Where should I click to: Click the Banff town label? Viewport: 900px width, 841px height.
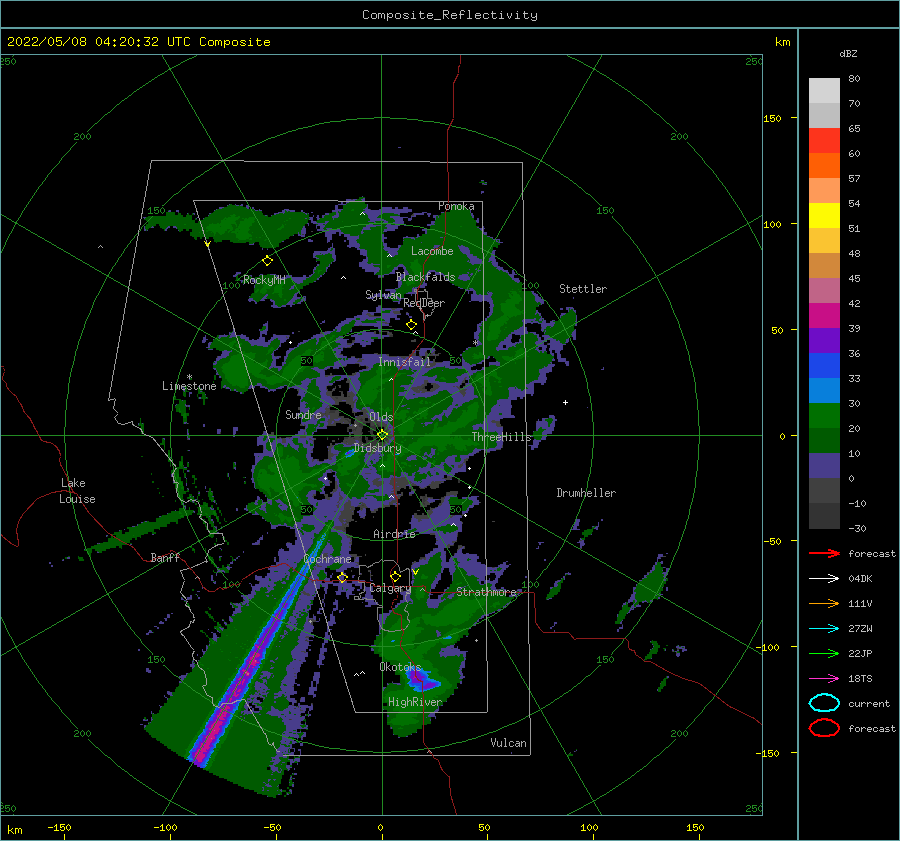click(x=165, y=557)
